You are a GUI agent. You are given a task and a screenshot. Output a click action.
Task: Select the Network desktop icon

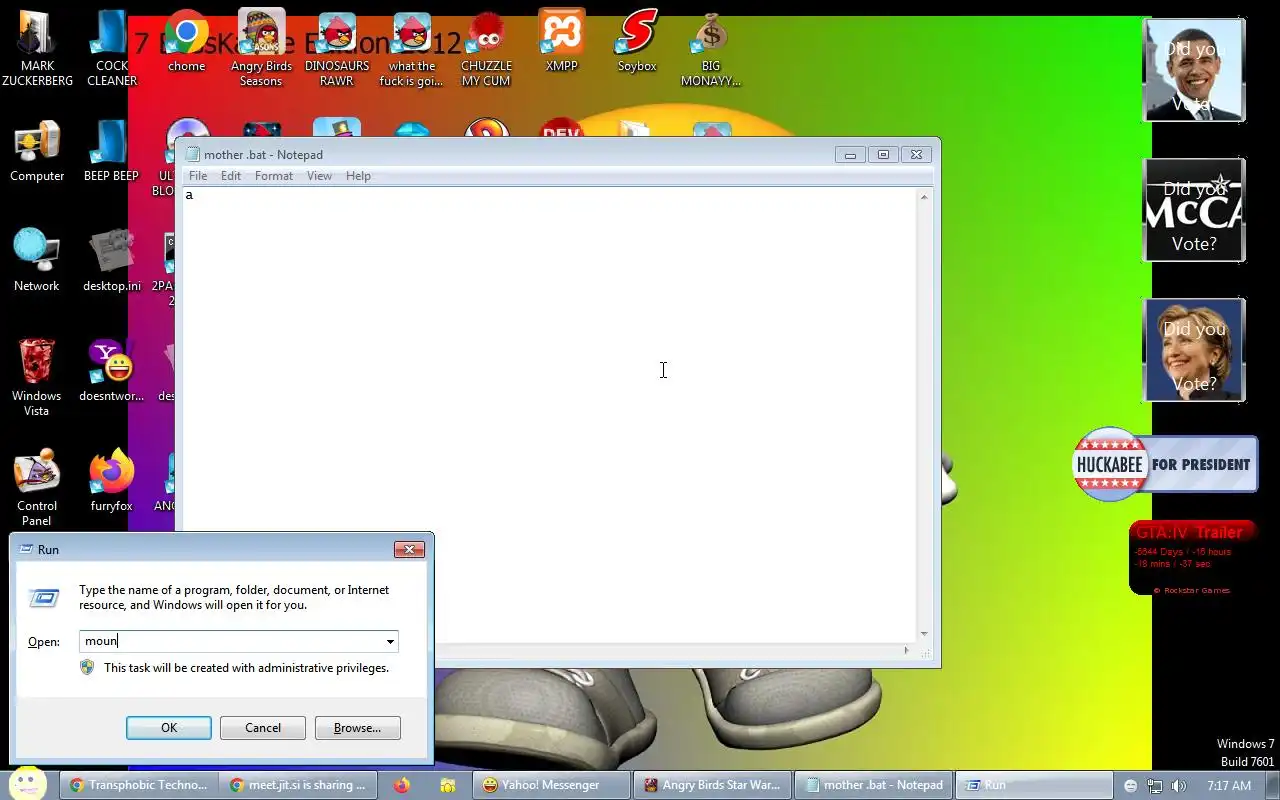37,260
